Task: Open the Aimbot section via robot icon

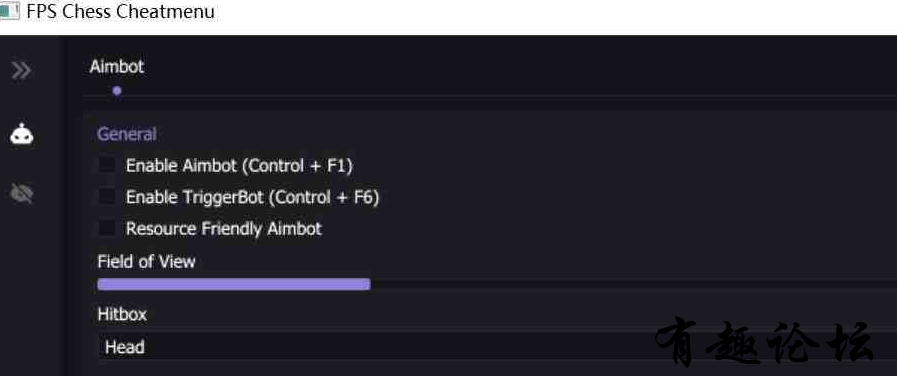Action: 22,134
